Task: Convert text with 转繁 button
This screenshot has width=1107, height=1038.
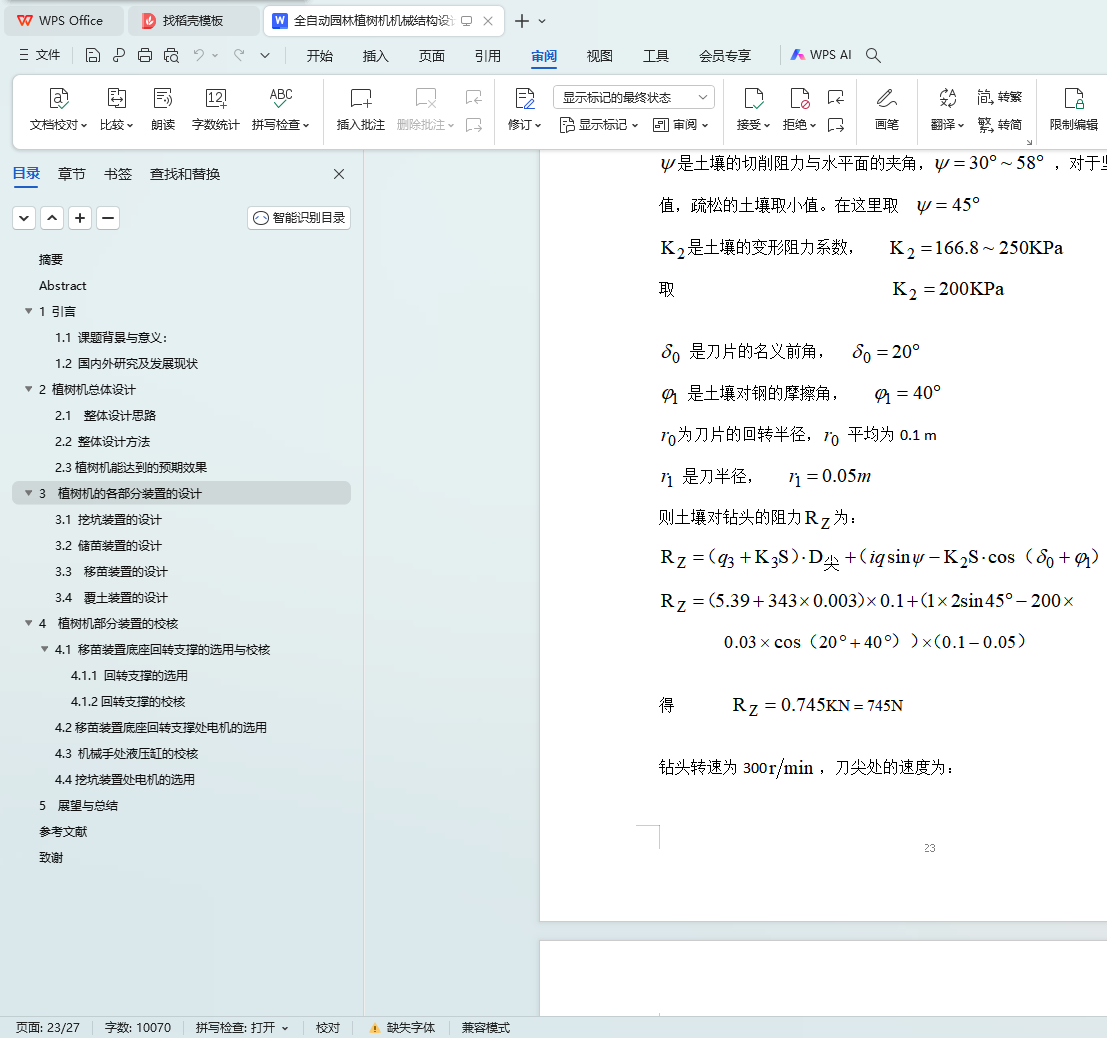Action: pos(1000,97)
